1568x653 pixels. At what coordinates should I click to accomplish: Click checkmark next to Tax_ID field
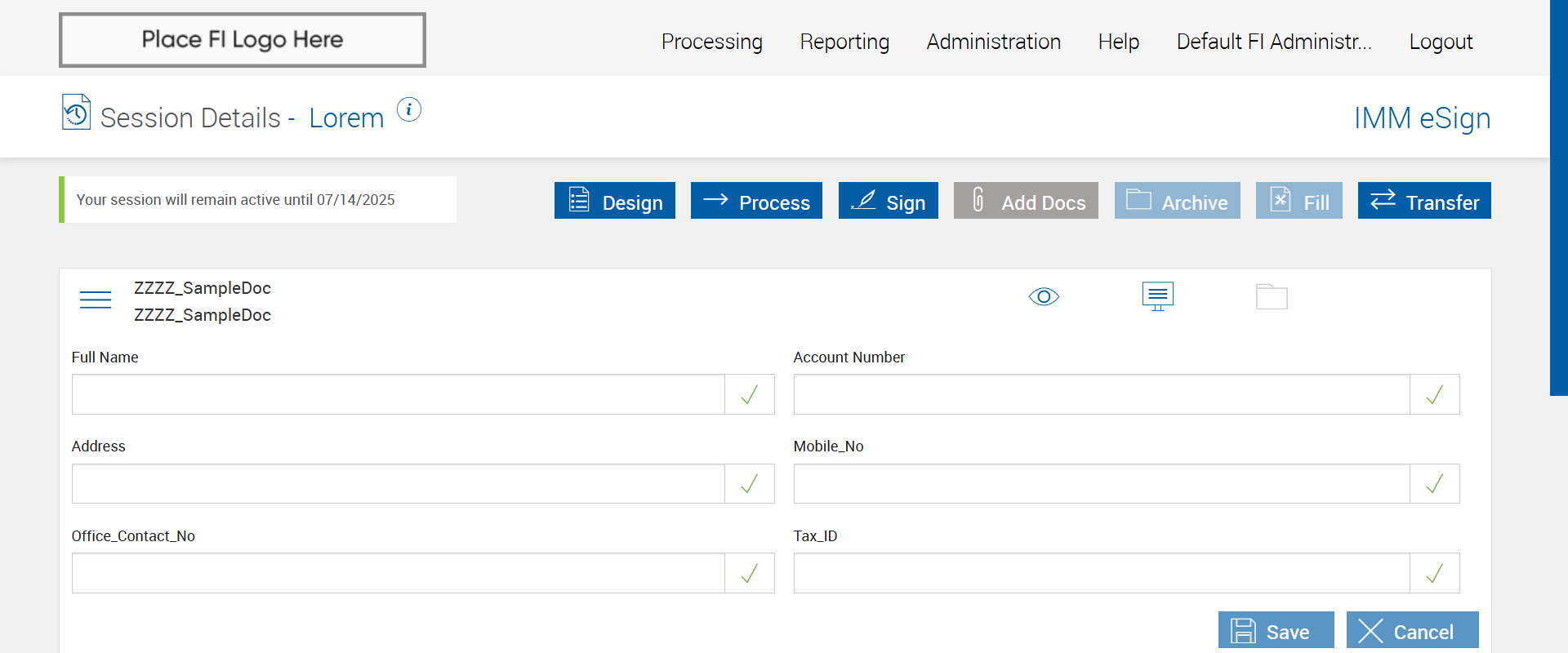click(x=1434, y=574)
